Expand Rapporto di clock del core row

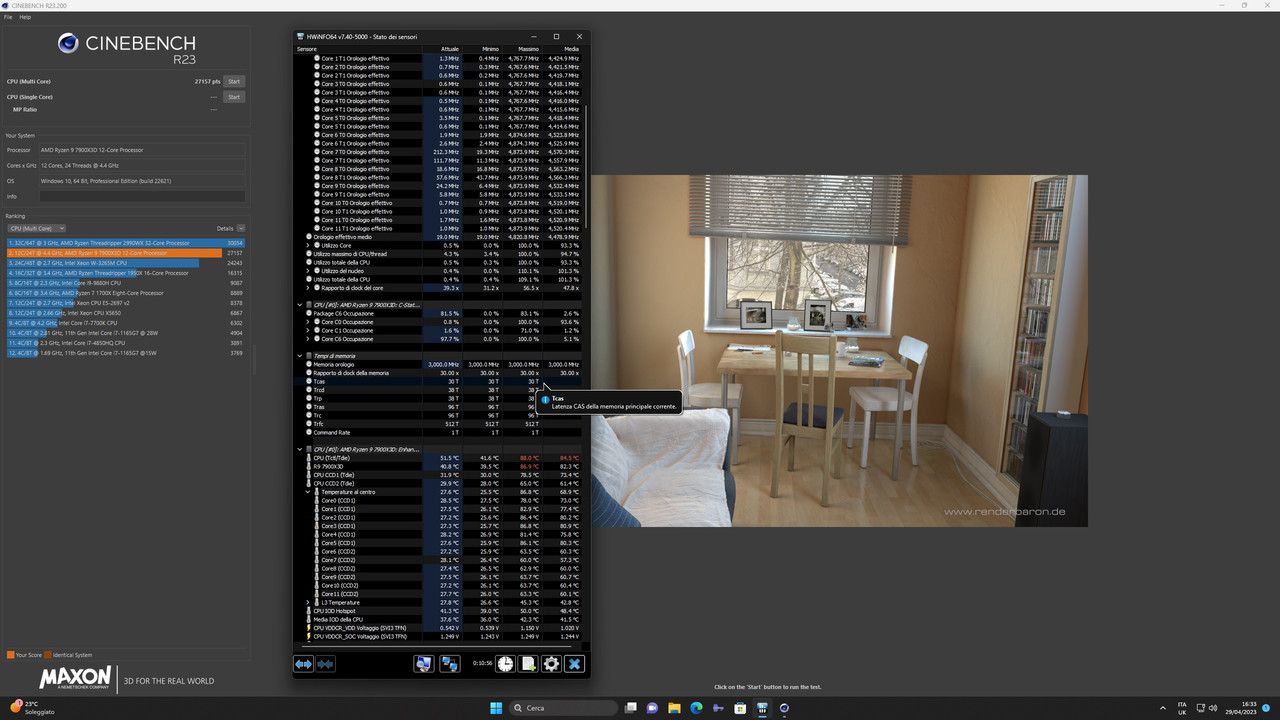[309, 288]
